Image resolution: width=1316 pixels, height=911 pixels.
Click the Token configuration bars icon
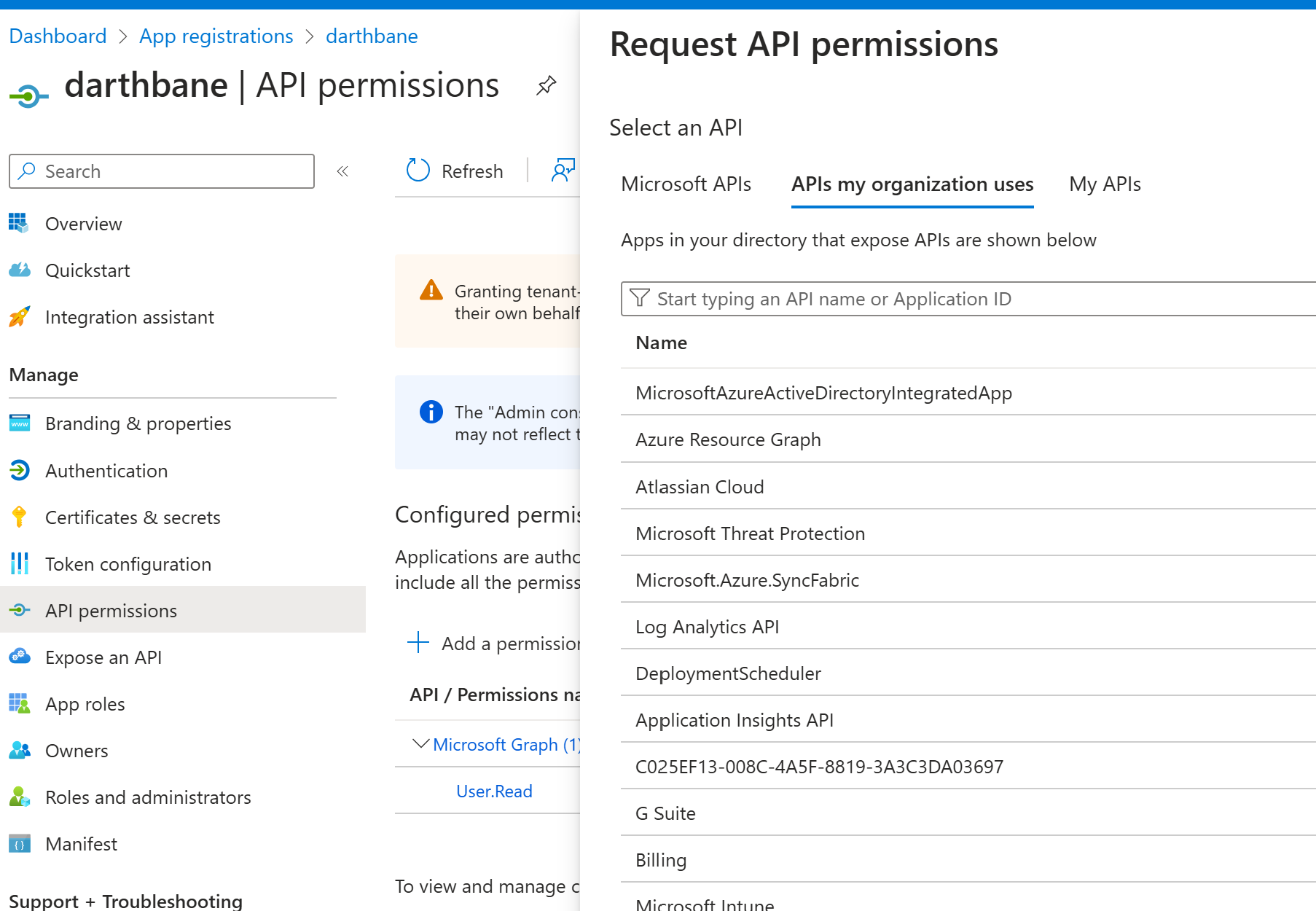(x=20, y=563)
